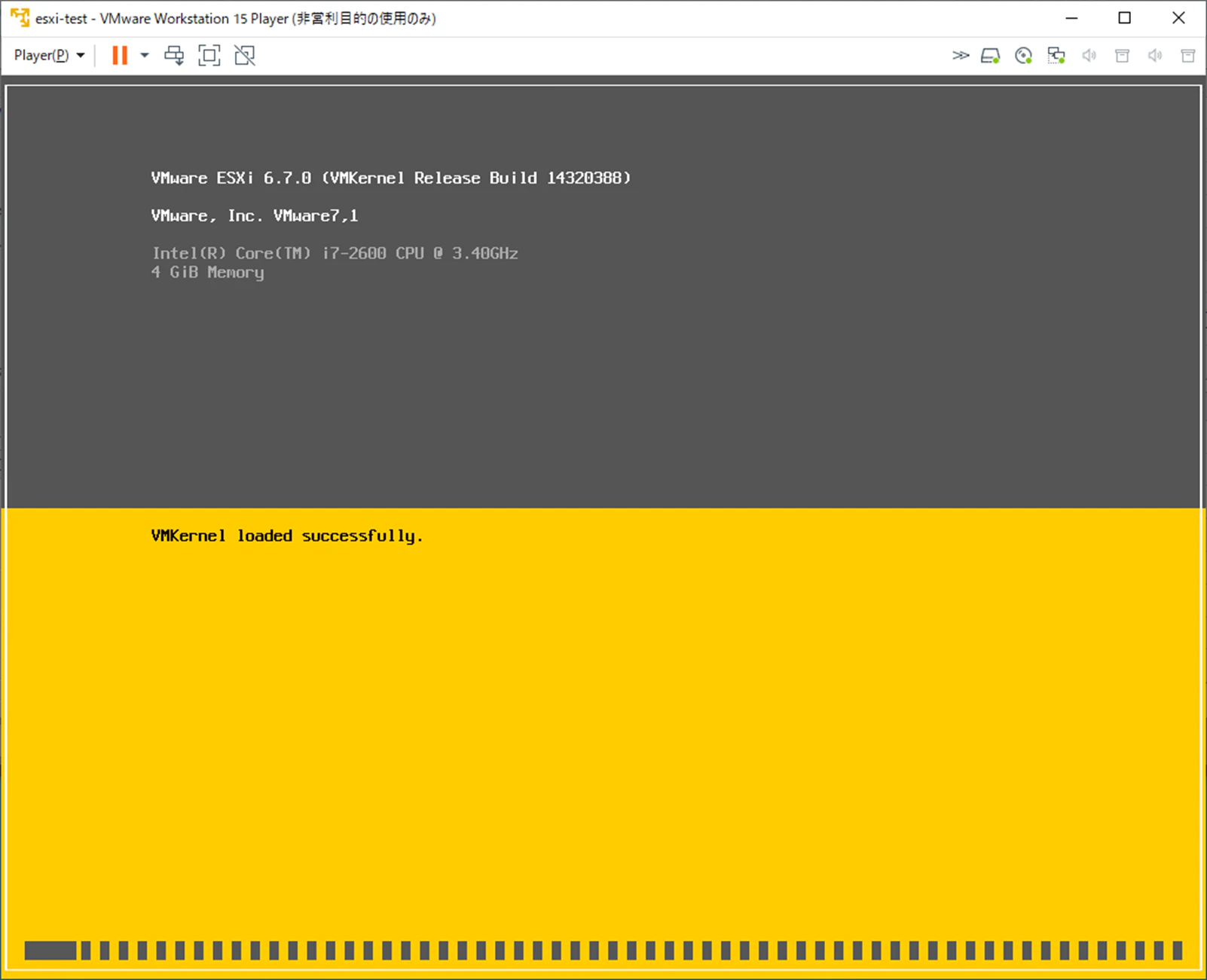This screenshot has width=1207, height=980.
Task: Click the CD/DVD drive device icon
Action: pos(1023,56)
